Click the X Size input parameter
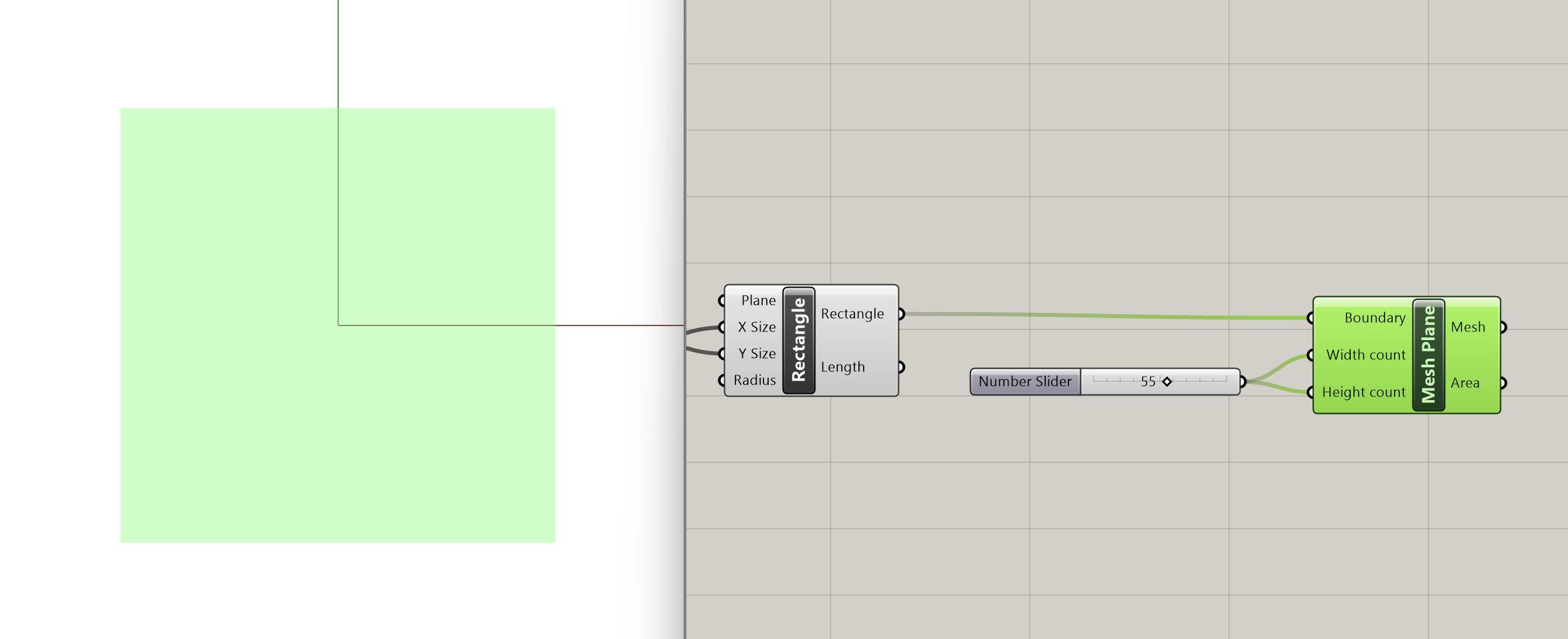 (756, 327)
